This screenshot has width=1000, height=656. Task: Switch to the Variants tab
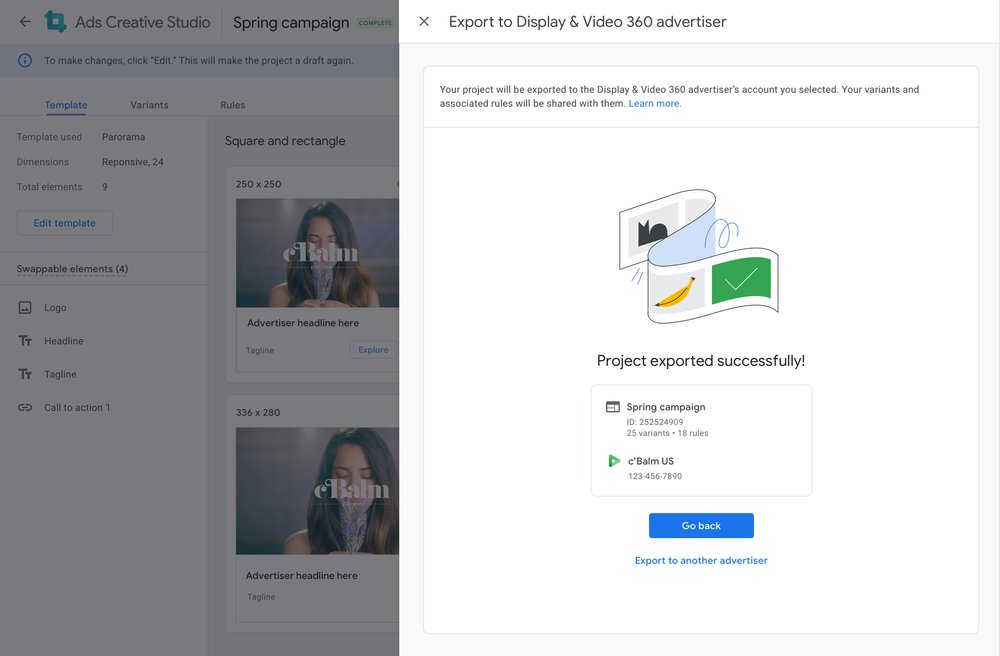[x=150, y=104]
